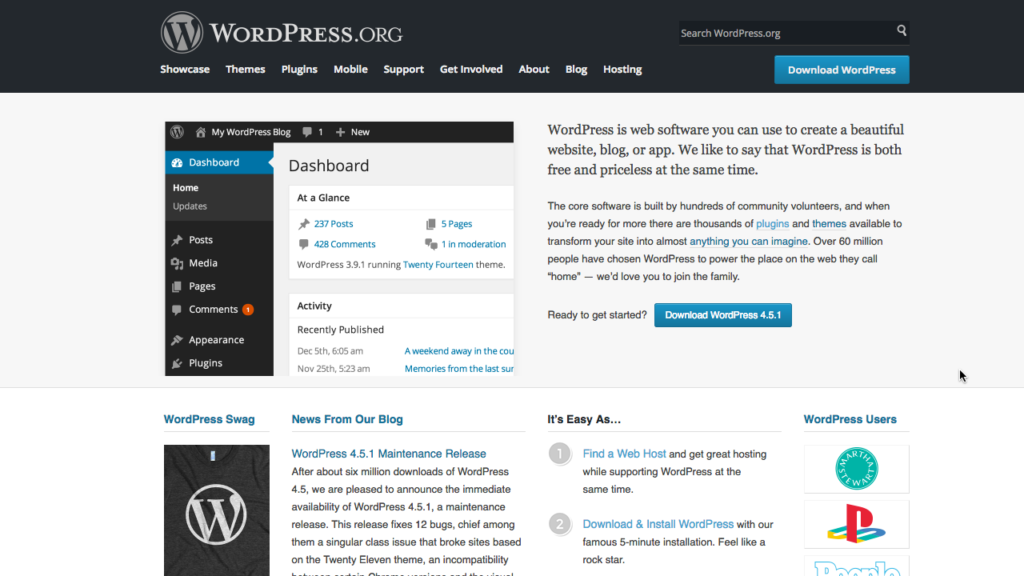Click the PlayStation logo thumbnail
Screen dimensions: 1024x576
point(856,524)
